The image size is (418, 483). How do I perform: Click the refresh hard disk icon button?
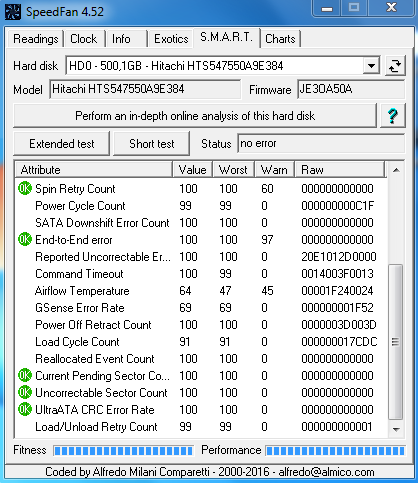(395, 66)
